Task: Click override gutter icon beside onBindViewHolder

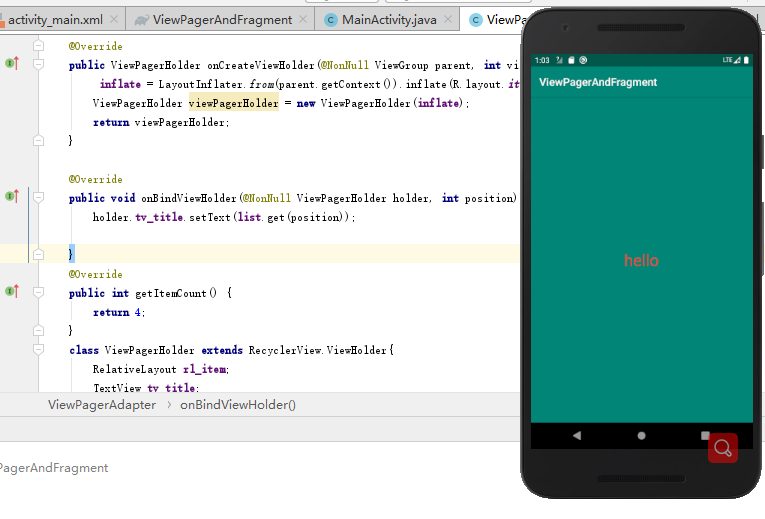Action: click(12, 196)
